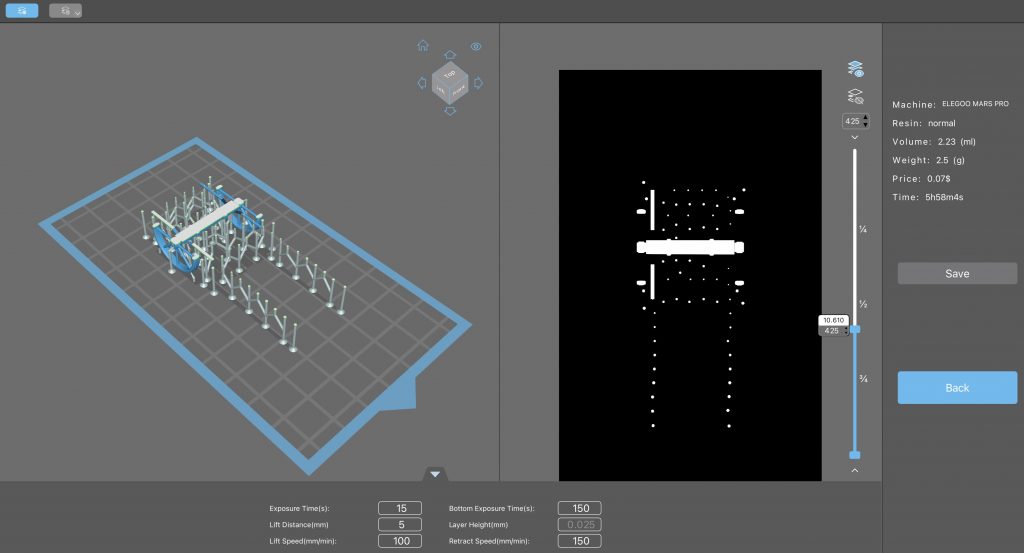Screen dimensions: 1024x553
Task: Click the down arrow below the view cube
Action: (x=450, y=111)
